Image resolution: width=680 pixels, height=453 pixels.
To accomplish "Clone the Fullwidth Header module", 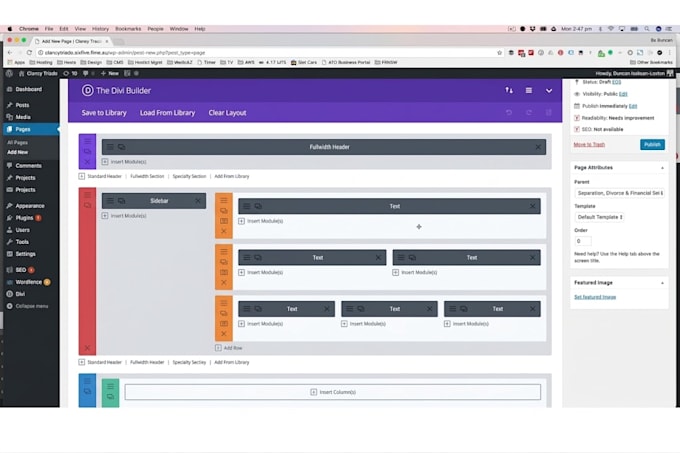I will click(121, 147).
